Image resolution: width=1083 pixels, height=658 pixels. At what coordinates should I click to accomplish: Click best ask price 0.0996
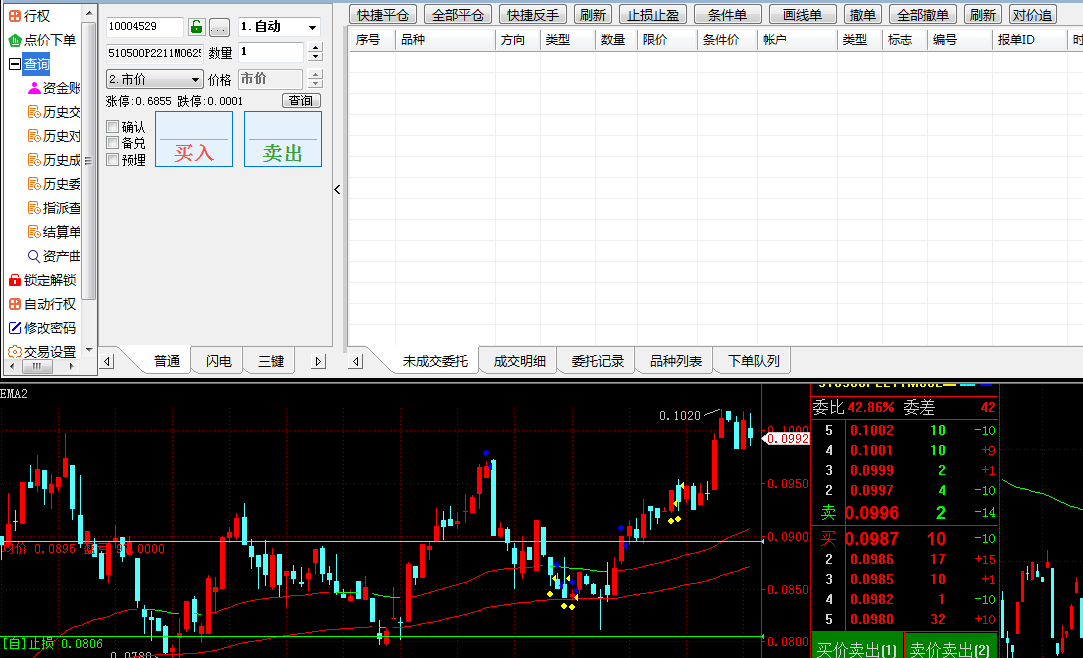pyautogui.click(x=872, y=513)
